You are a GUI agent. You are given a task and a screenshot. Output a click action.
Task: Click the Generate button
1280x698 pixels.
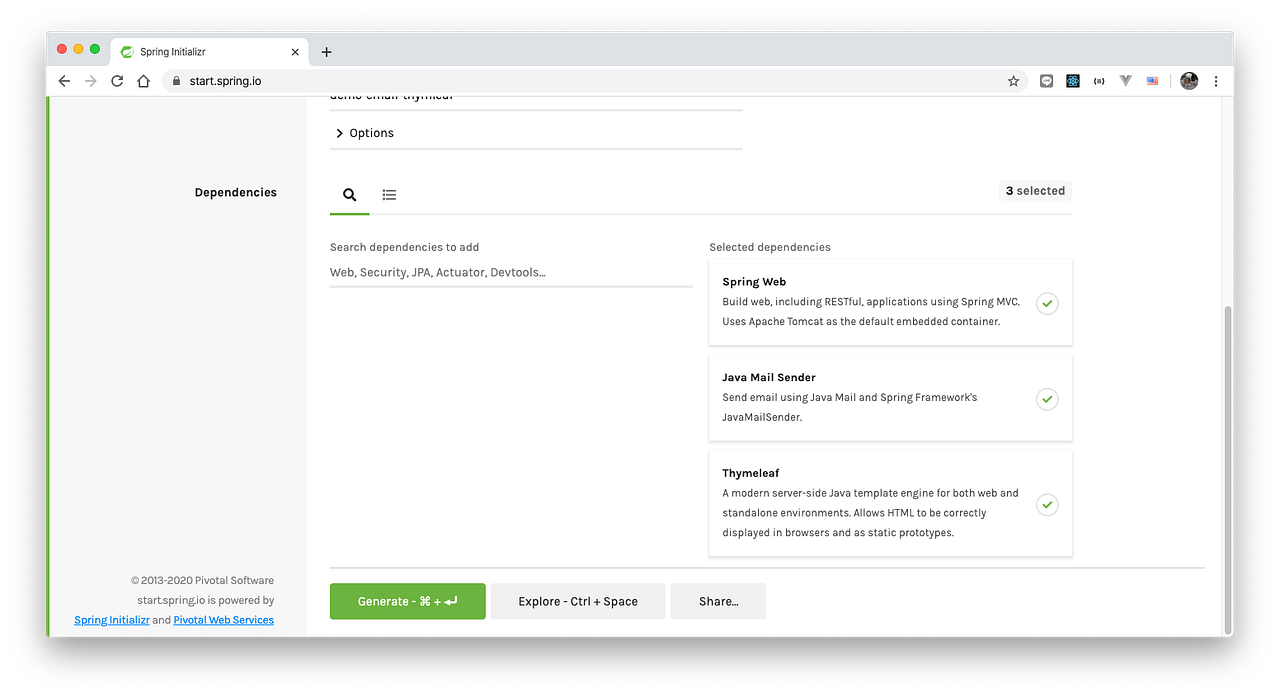click(407, 601)
